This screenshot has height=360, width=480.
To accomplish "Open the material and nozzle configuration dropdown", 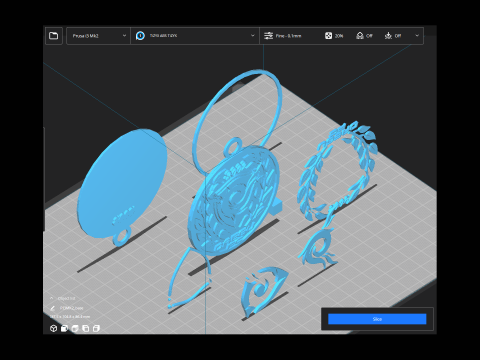I will pyautogui.click(x=195, y=36).
